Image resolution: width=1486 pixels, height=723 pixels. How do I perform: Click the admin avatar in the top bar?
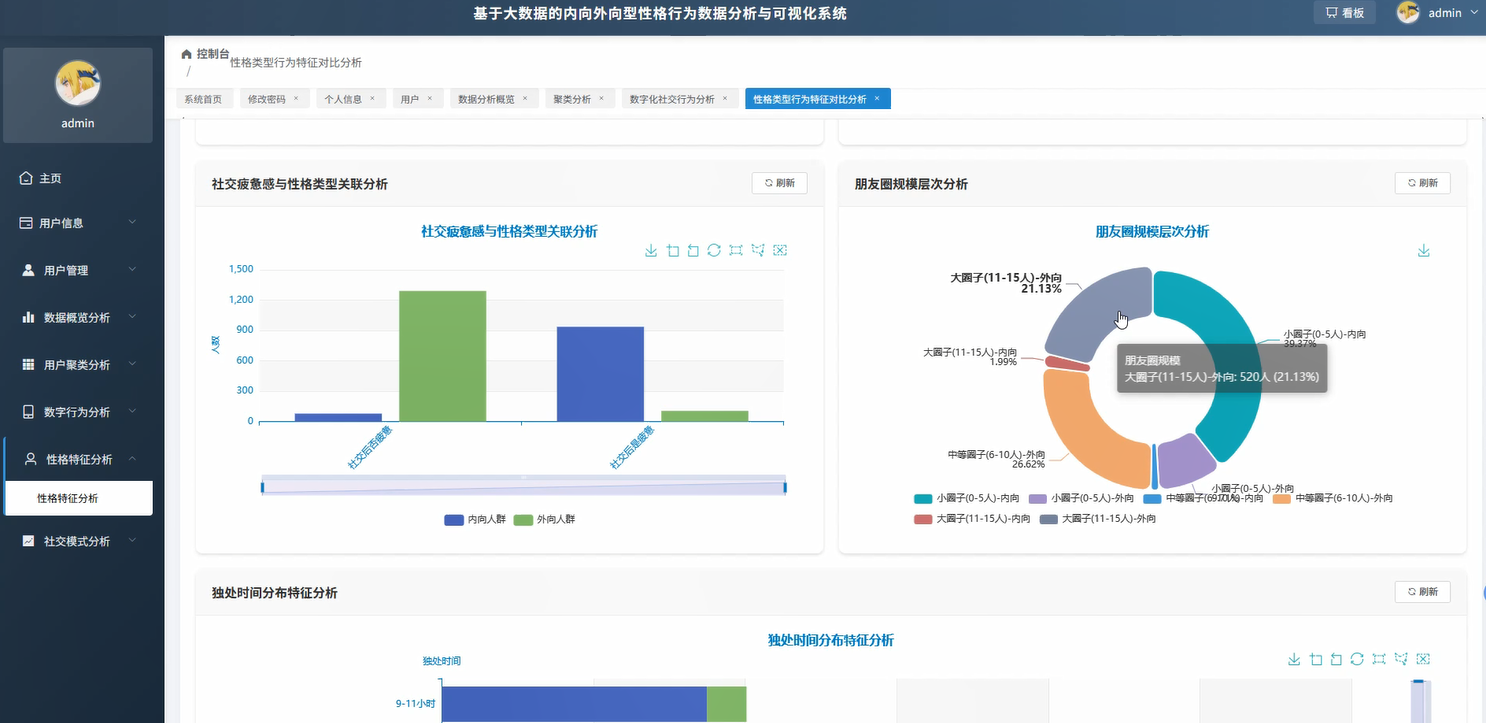(1408, 13)
